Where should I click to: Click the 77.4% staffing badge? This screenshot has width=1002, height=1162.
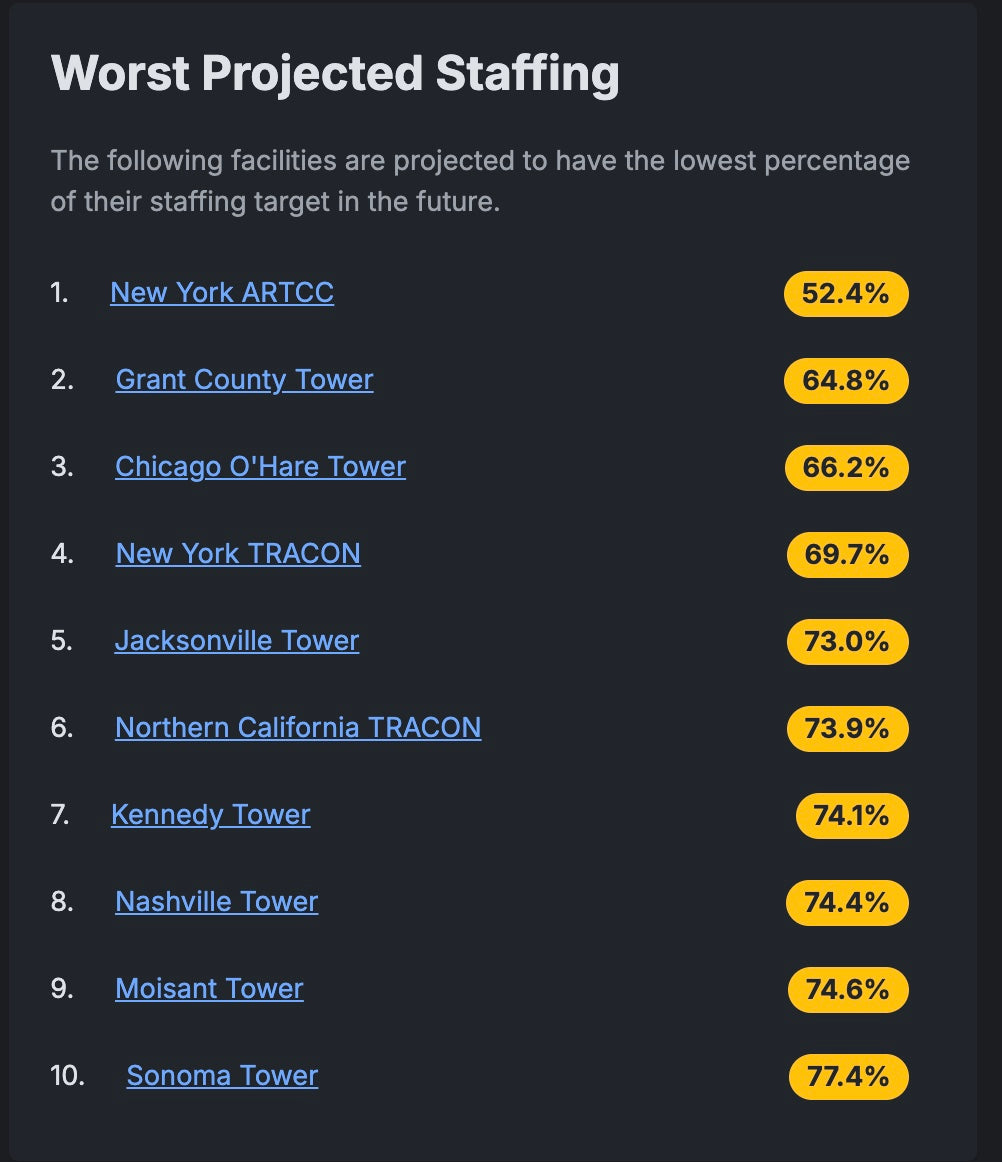pos(849,1077)
